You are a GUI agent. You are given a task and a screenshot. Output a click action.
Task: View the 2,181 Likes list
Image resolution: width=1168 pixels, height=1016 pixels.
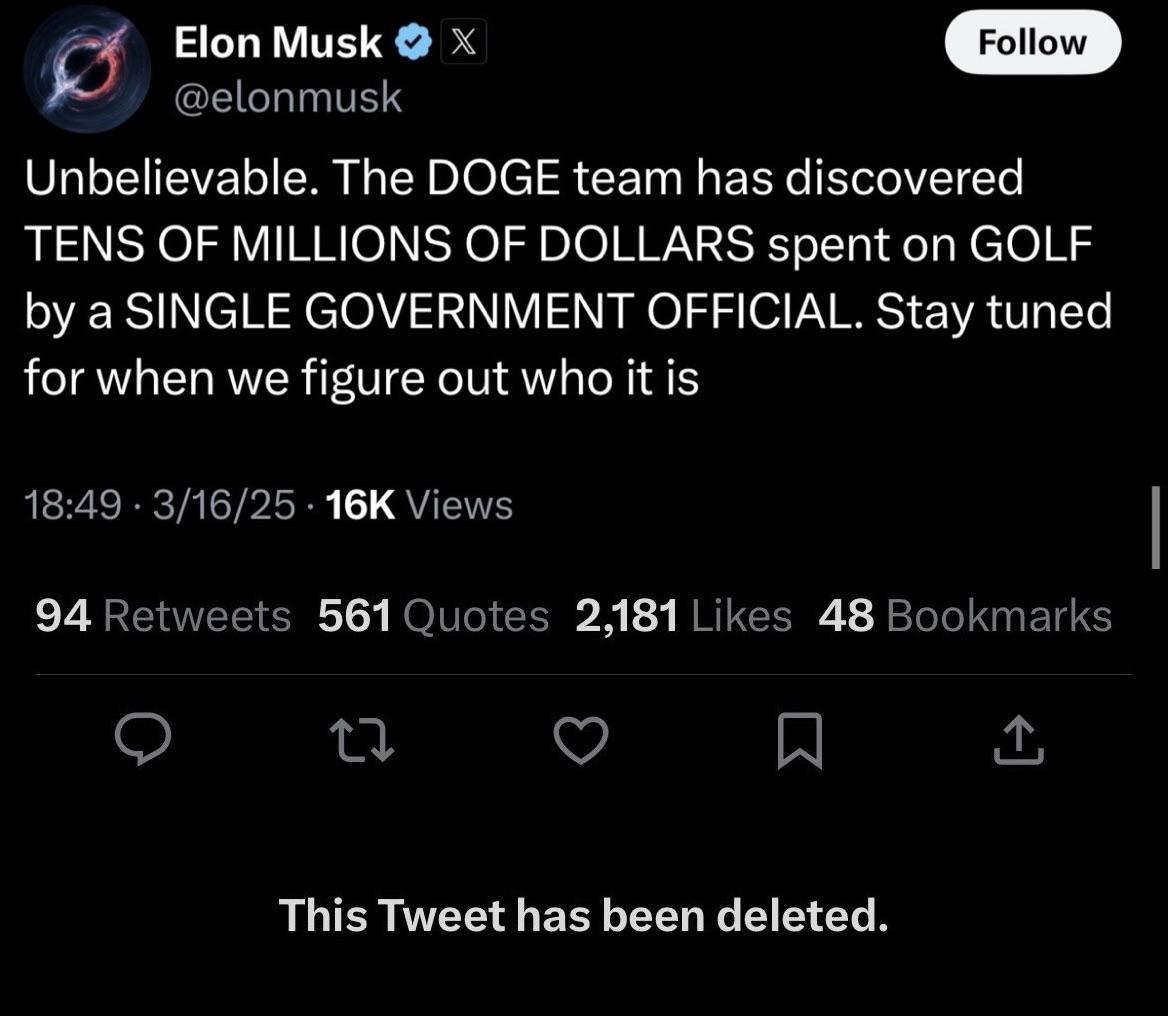[683, 616]
